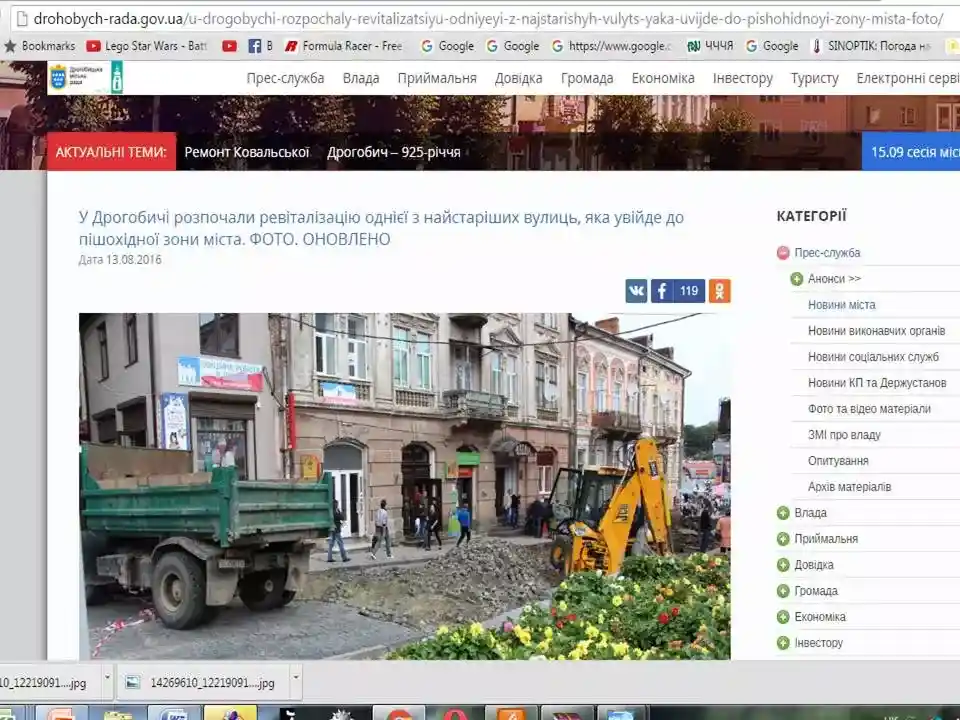
Task: Open the ЗМІ про владу link
Action: (844, 435)
